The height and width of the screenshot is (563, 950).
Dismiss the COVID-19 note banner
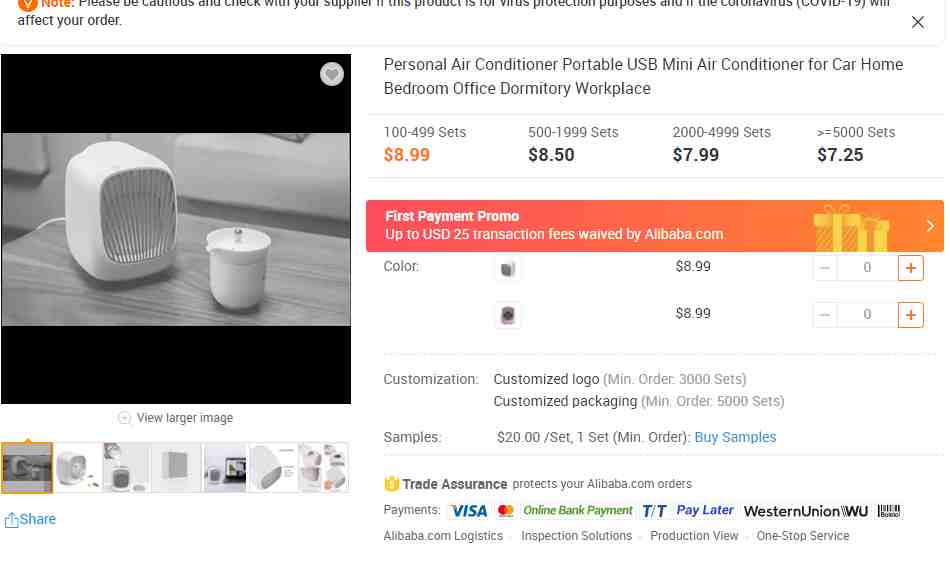pyautogui.click(x=917, y=22)
